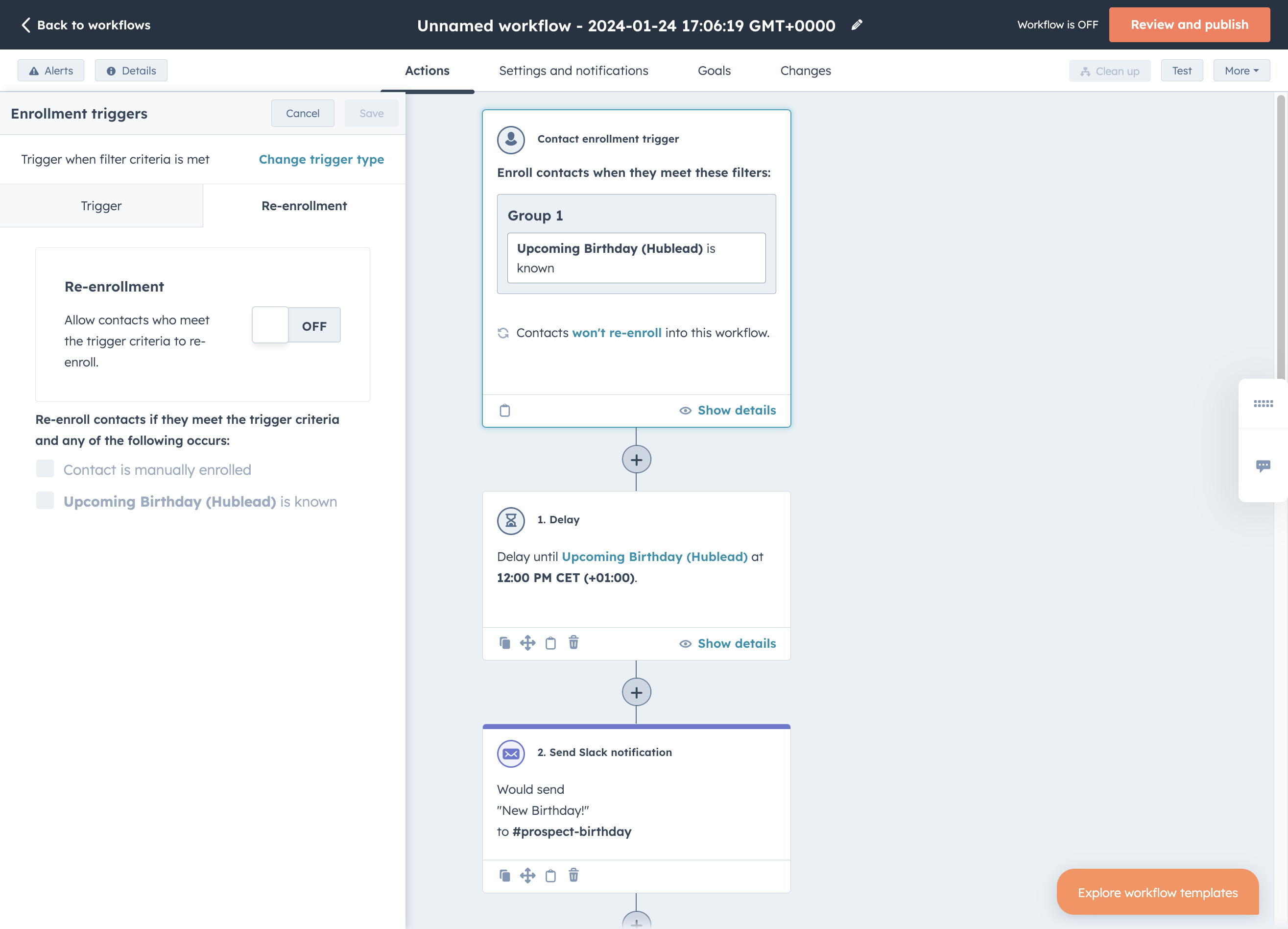Delete the Delay action with trash icon
This screenshot has height=929, width=1288.
pos(573,643)
